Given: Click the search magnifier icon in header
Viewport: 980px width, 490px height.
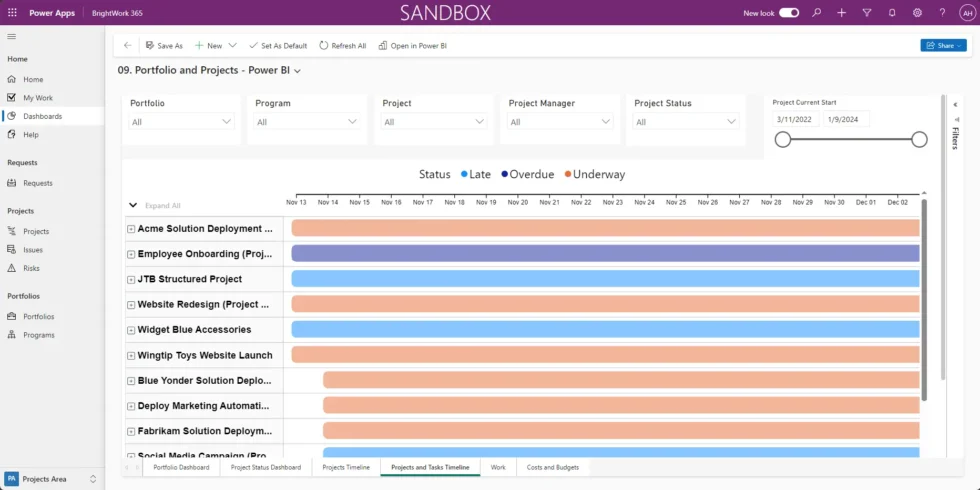Looking at the screenshot, I should pyautogui.click(x=816, y=13).
